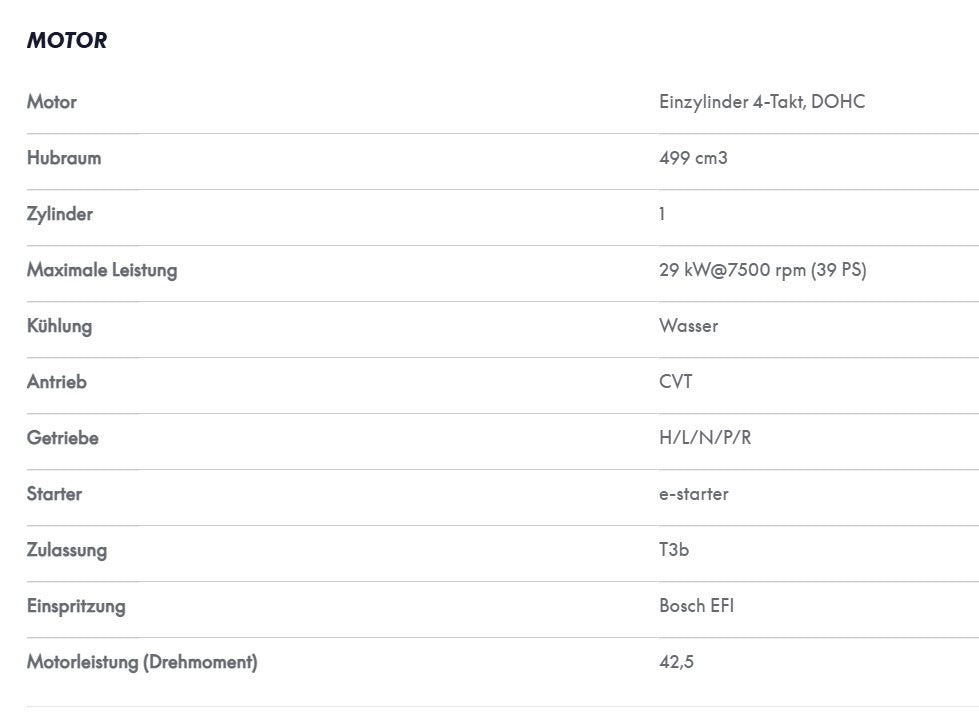Click the Bosch EFI value
This screenshot has width=979, height=720.
click(x=696, y=606)
